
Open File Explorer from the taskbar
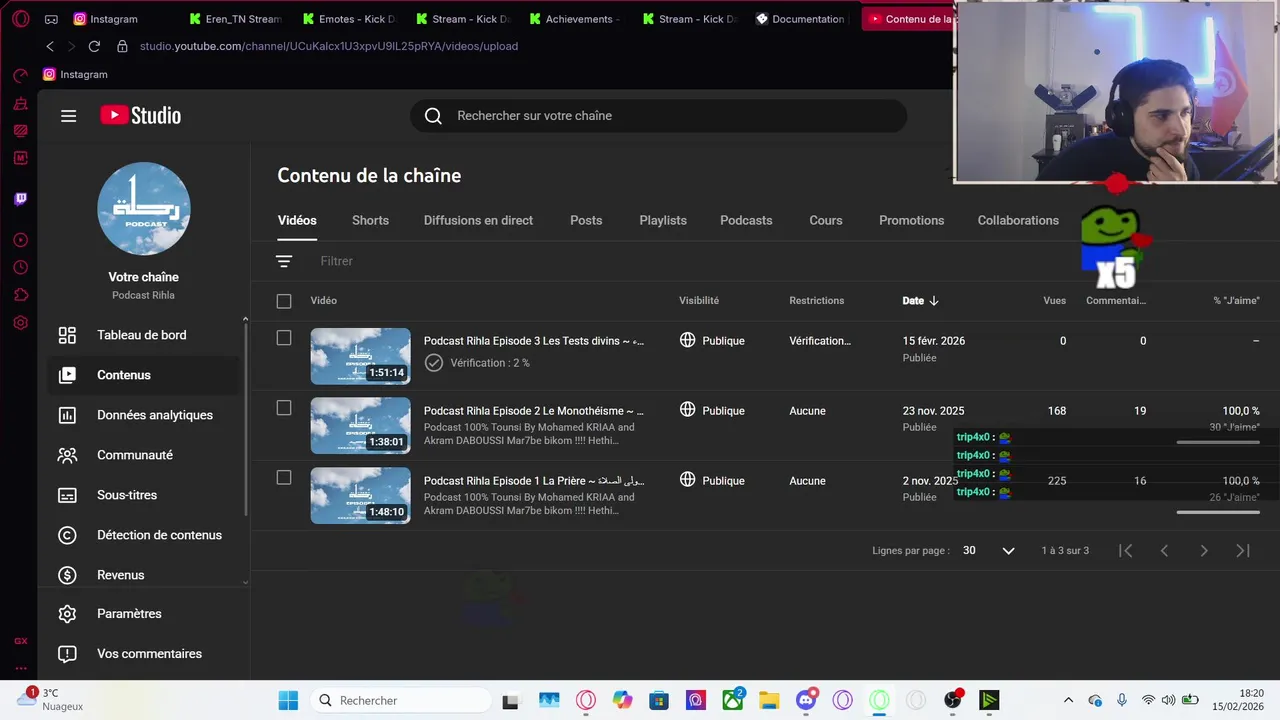[x=768, y=700]
